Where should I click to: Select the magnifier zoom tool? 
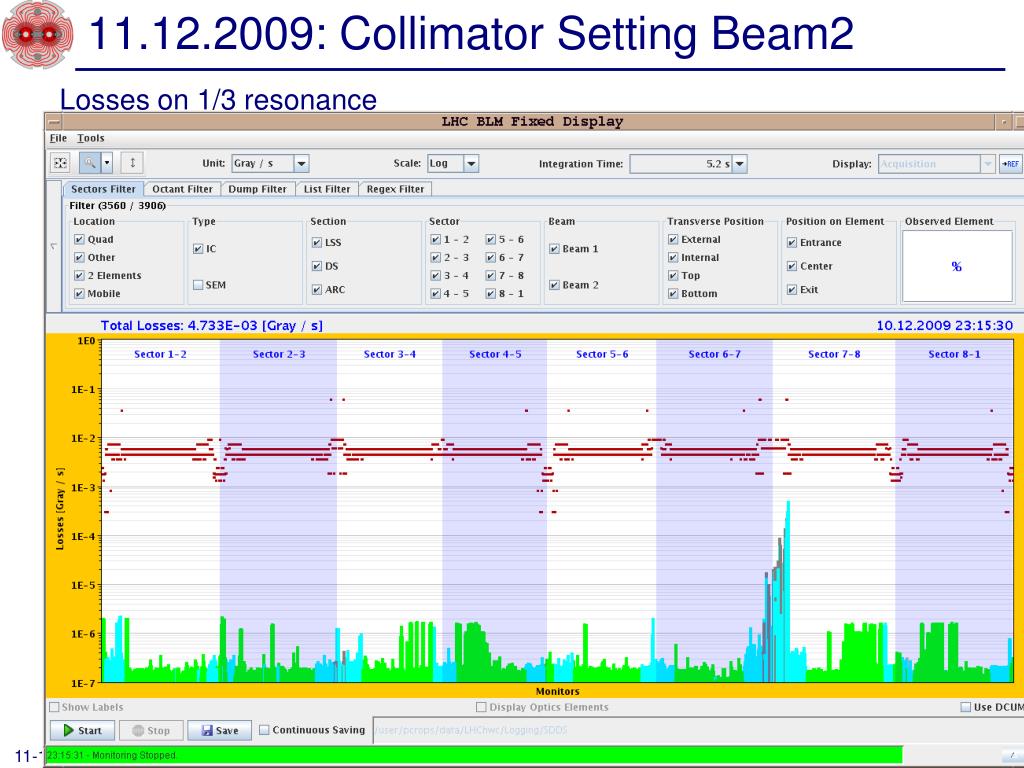[x=89, y=163]
